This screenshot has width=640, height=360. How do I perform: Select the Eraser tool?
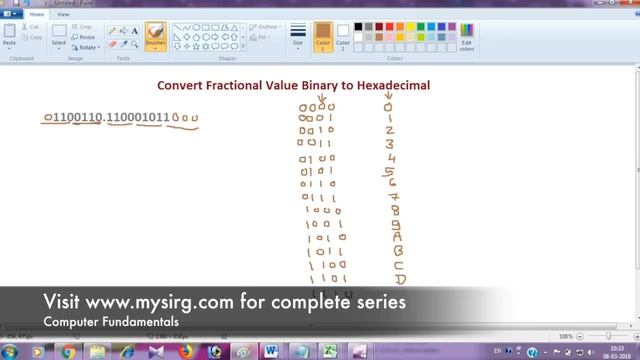tap(113, 44)
